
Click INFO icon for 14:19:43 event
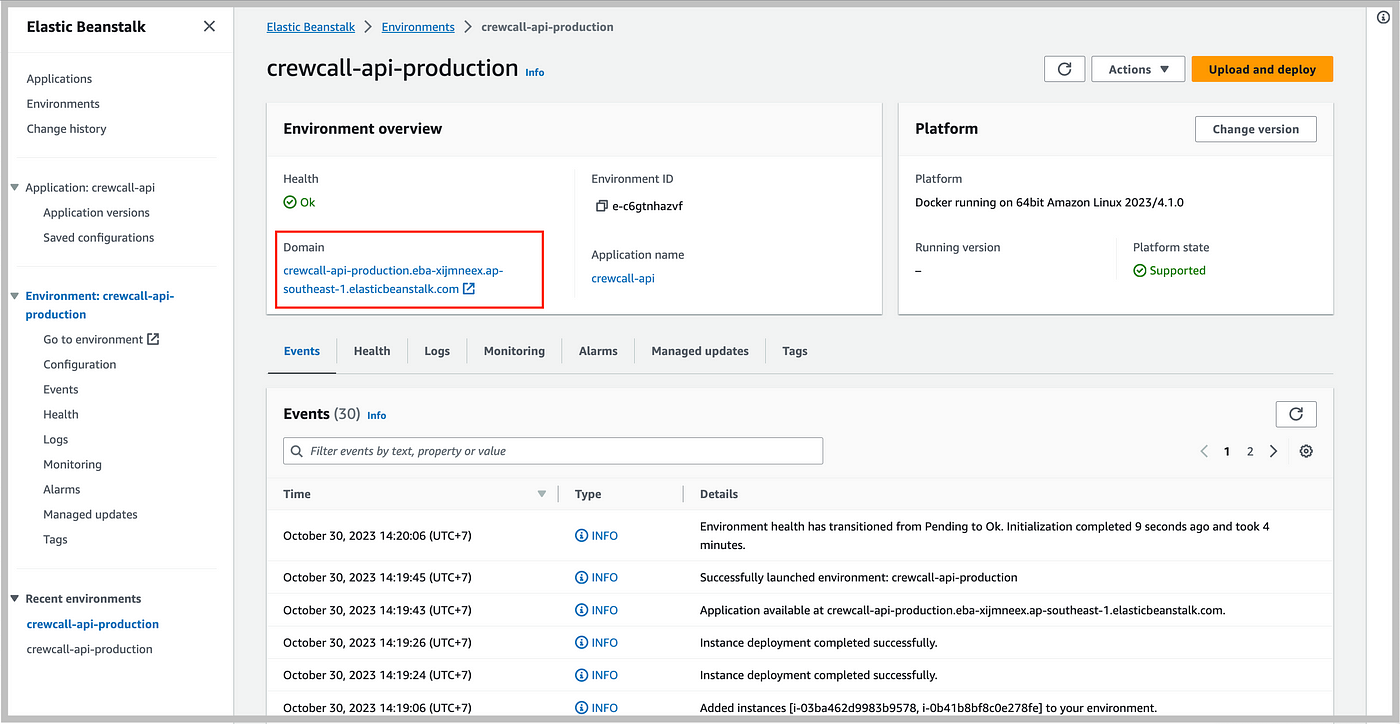pyautogui.click(x=581, y=610)
